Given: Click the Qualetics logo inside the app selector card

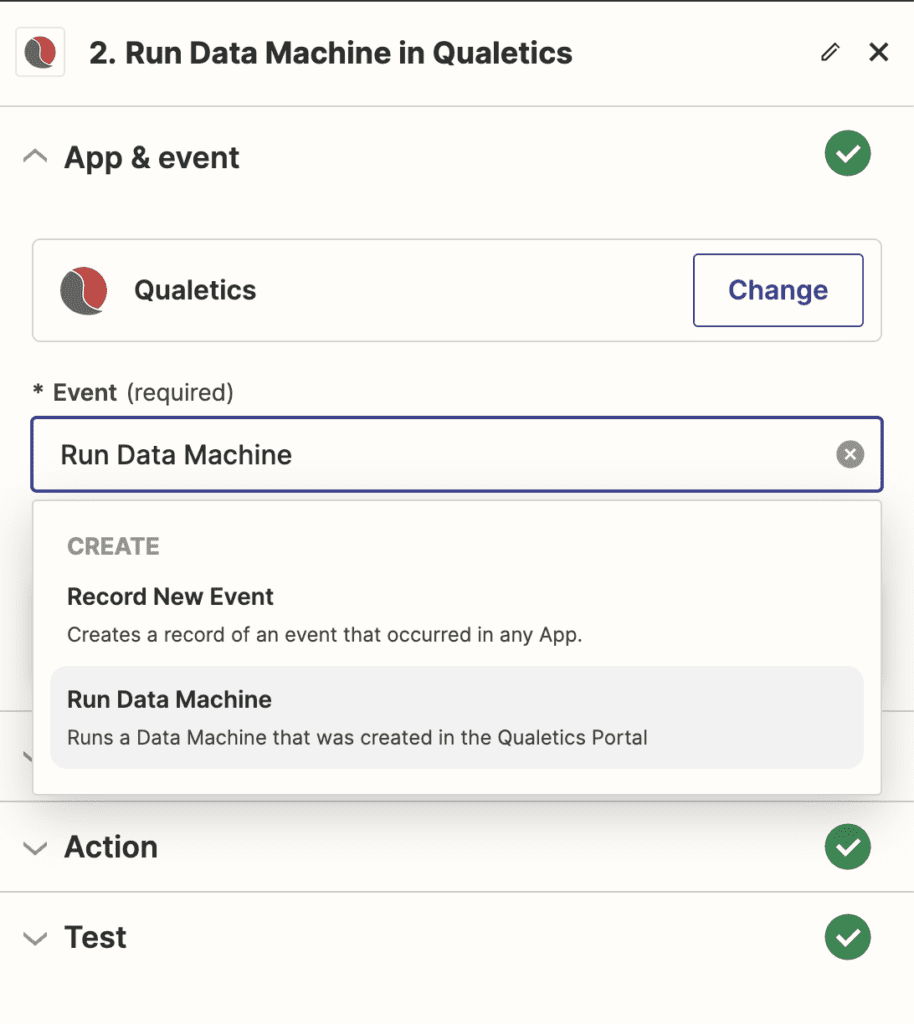Looking at the screenshot, I should pos(83,290).
